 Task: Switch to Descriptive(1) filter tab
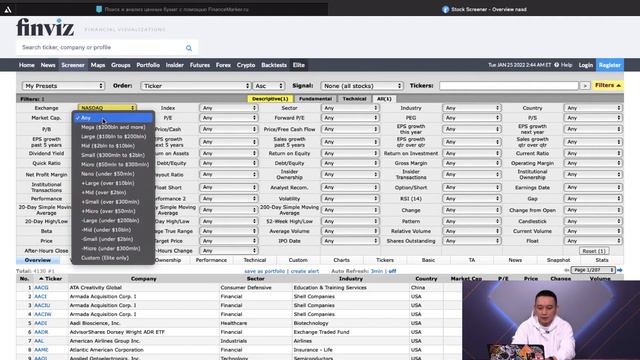tap(270, 99)
